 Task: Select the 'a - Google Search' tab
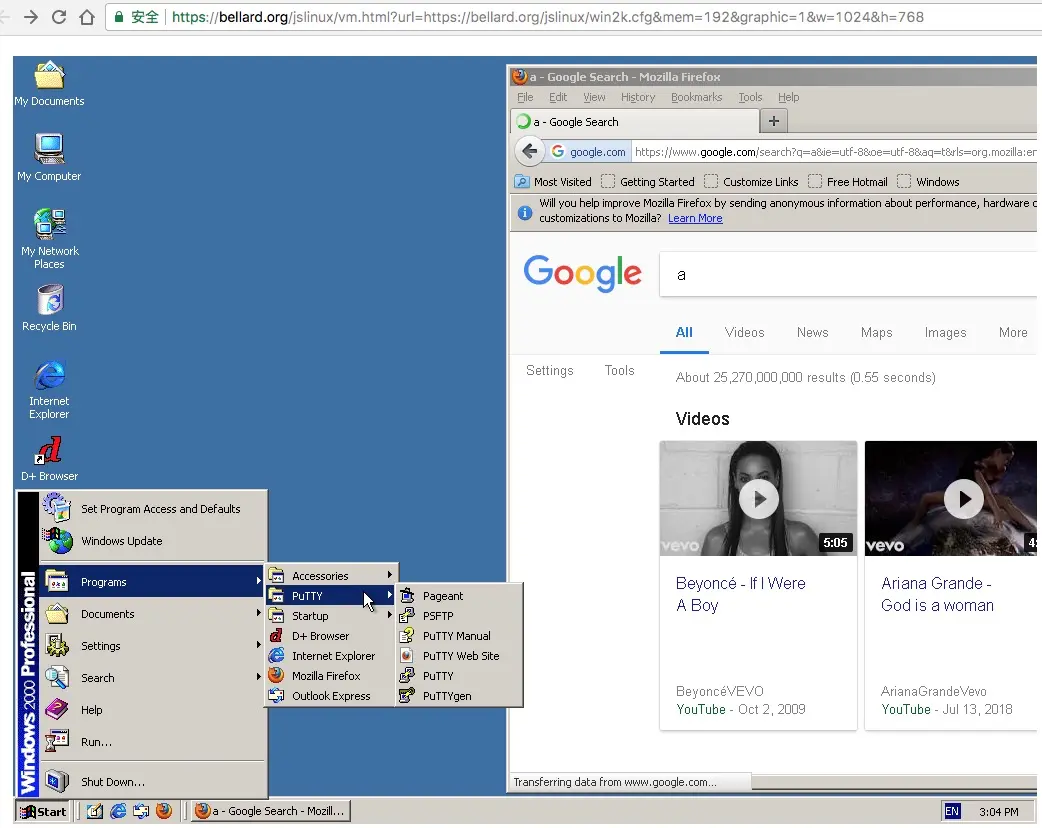(635, 122)
